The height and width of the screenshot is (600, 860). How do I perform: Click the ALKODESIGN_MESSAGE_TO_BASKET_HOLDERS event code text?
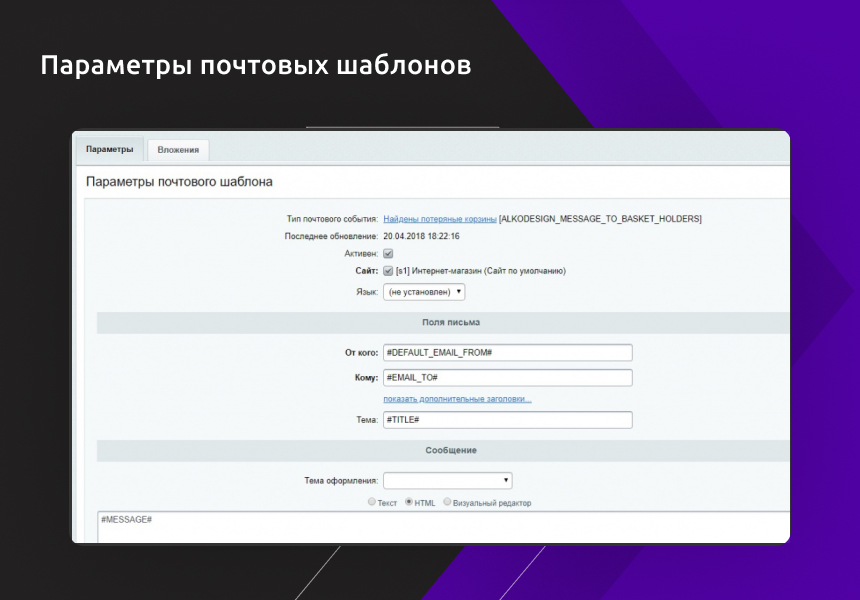pyautogui.click(x=600, y=218)
